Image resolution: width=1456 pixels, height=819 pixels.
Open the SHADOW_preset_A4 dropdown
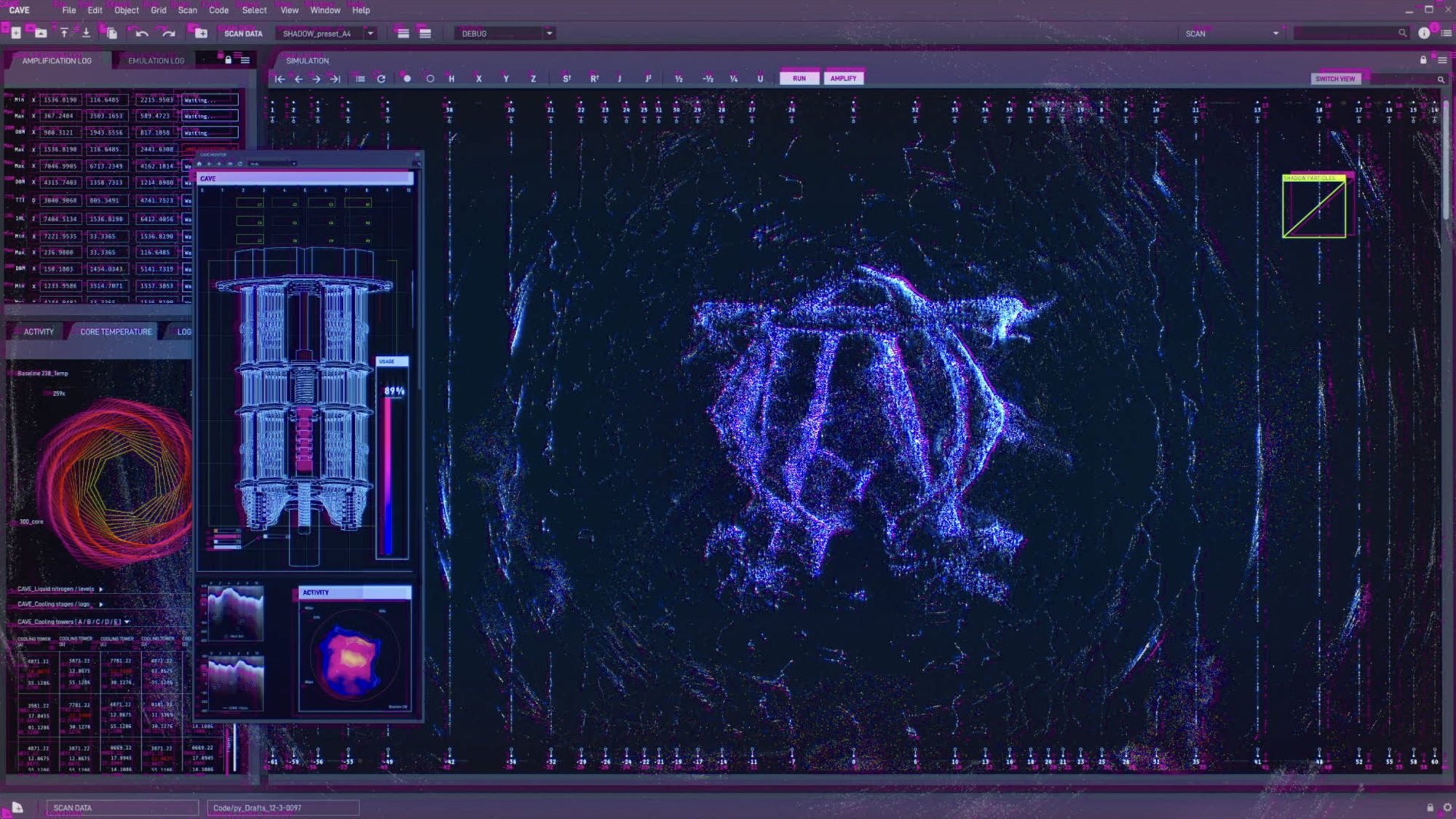371,33
